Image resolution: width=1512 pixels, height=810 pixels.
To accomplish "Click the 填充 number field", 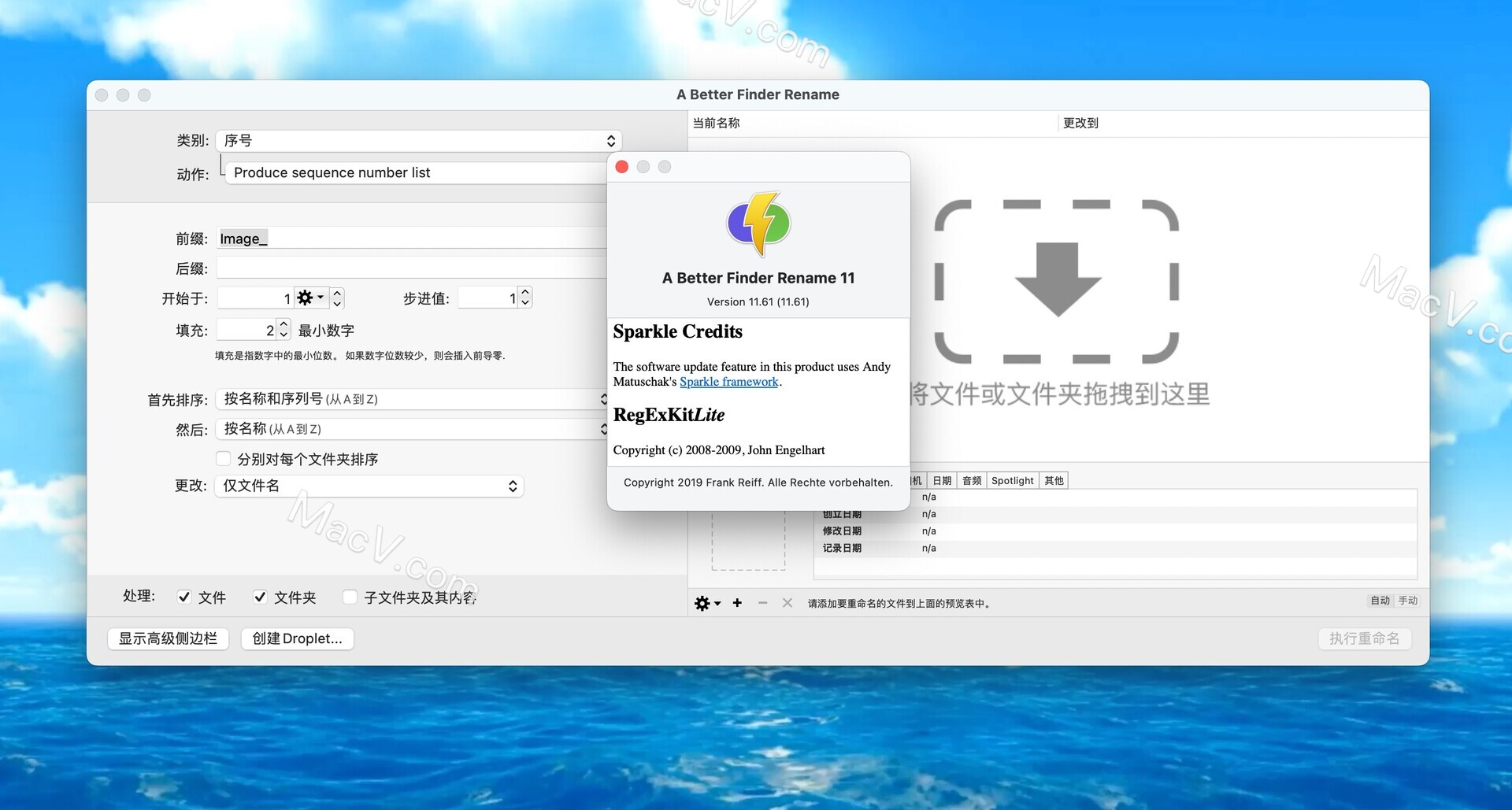I will 246,330.
